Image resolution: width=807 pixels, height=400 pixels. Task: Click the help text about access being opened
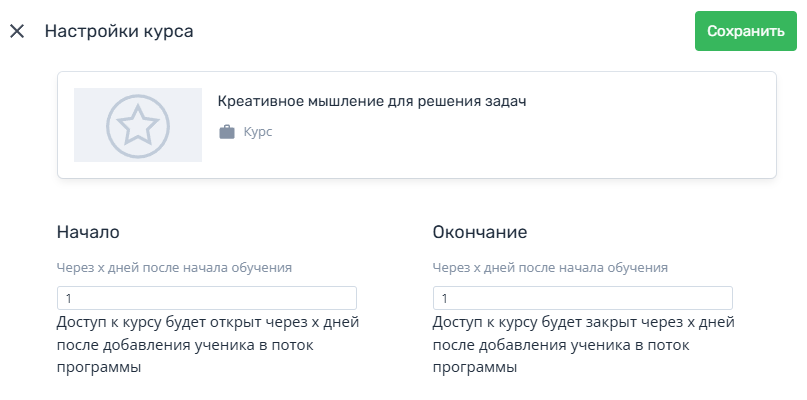coord(208,345)
